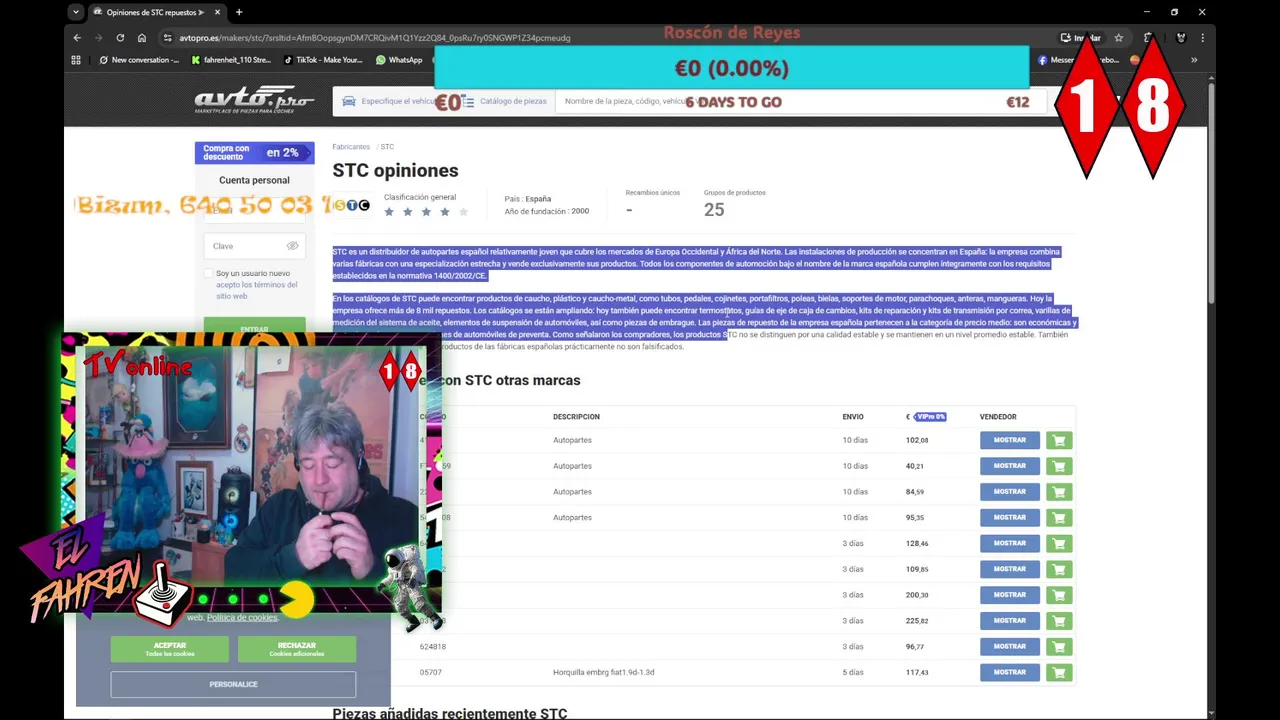This screenshot has height=720, width=1280.
Task: Open the Especifique el vehículo selector
Action: (x=388, y=101)
